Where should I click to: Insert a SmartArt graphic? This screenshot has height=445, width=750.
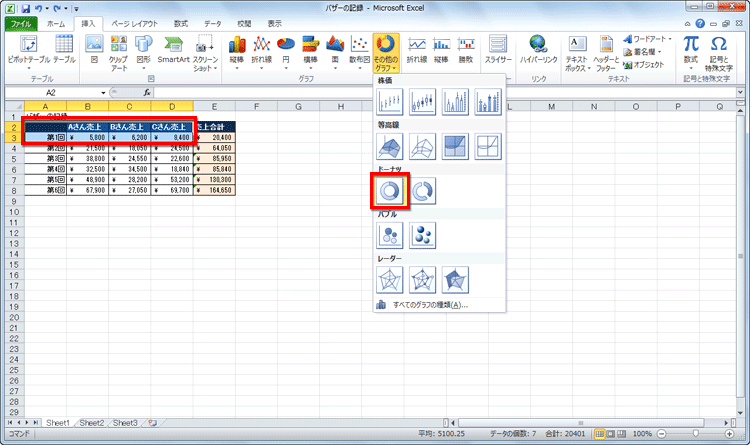(173, 52)
